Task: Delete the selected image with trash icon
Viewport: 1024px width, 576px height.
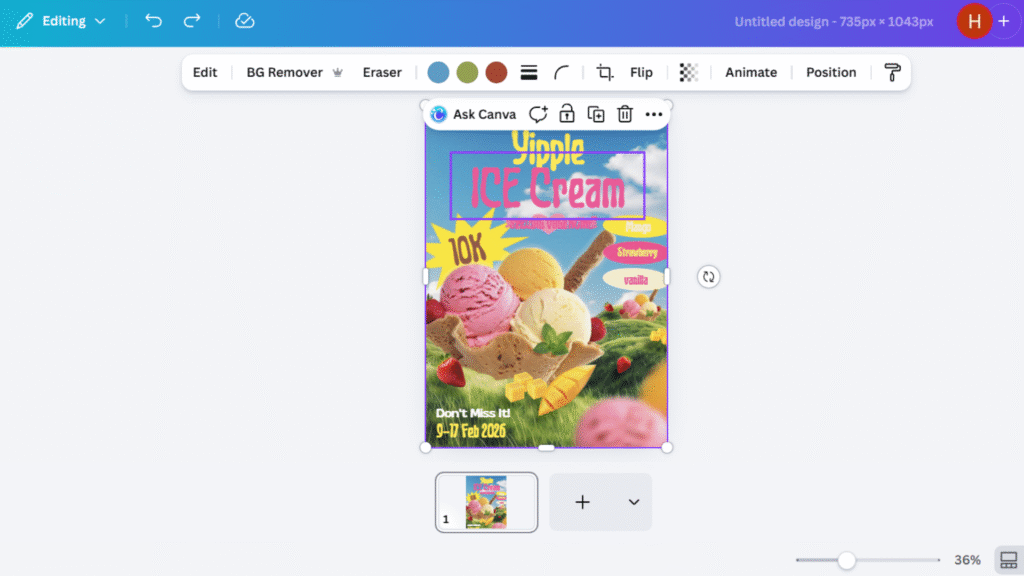Action: coord(625,114)
